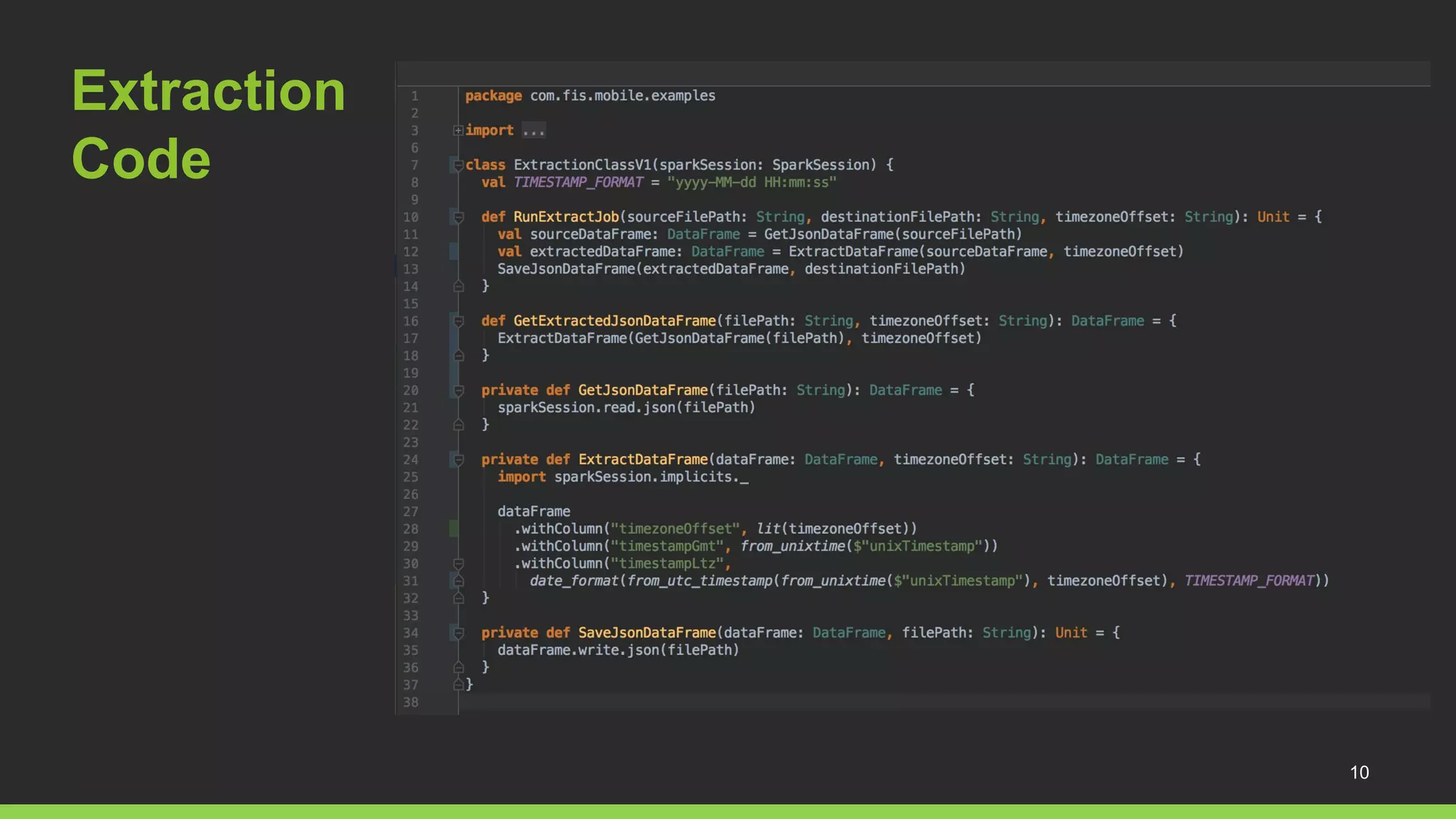This screenshot has width=1456, height=819.
Task: Collapse the private ExtractDataFrame method fold marker
Action: (x=459, y=460)
